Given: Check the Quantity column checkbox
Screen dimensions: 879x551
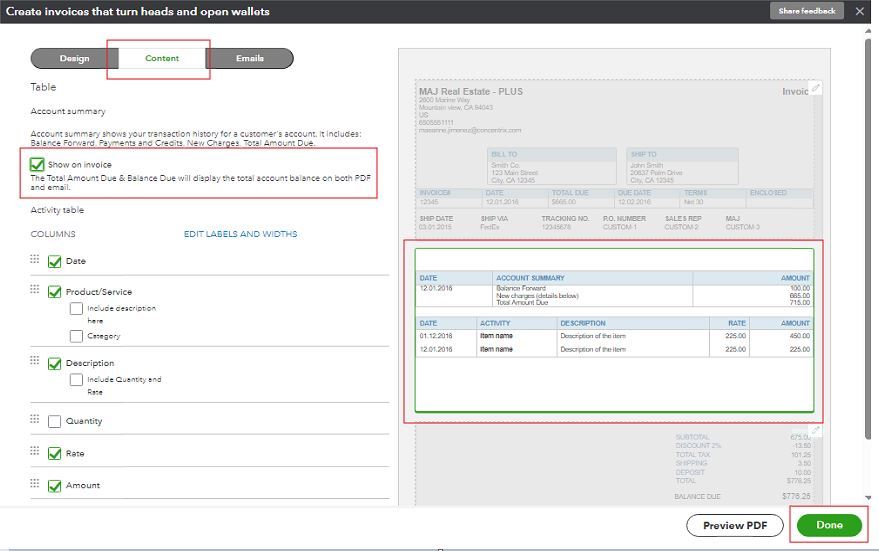Looking at the screenshot, I should (x=54, y=421).
